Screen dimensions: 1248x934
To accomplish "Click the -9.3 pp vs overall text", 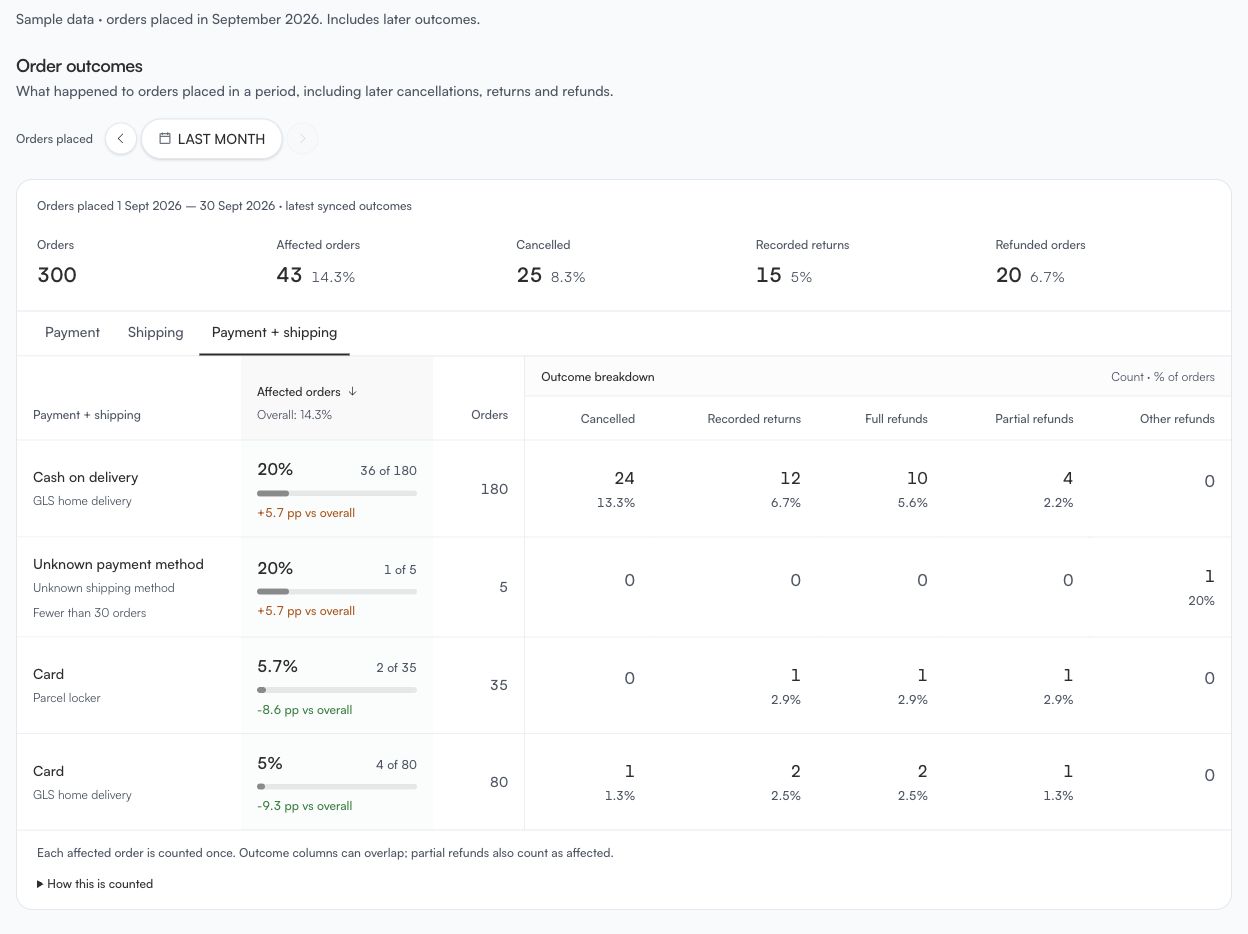I will 304,806.
